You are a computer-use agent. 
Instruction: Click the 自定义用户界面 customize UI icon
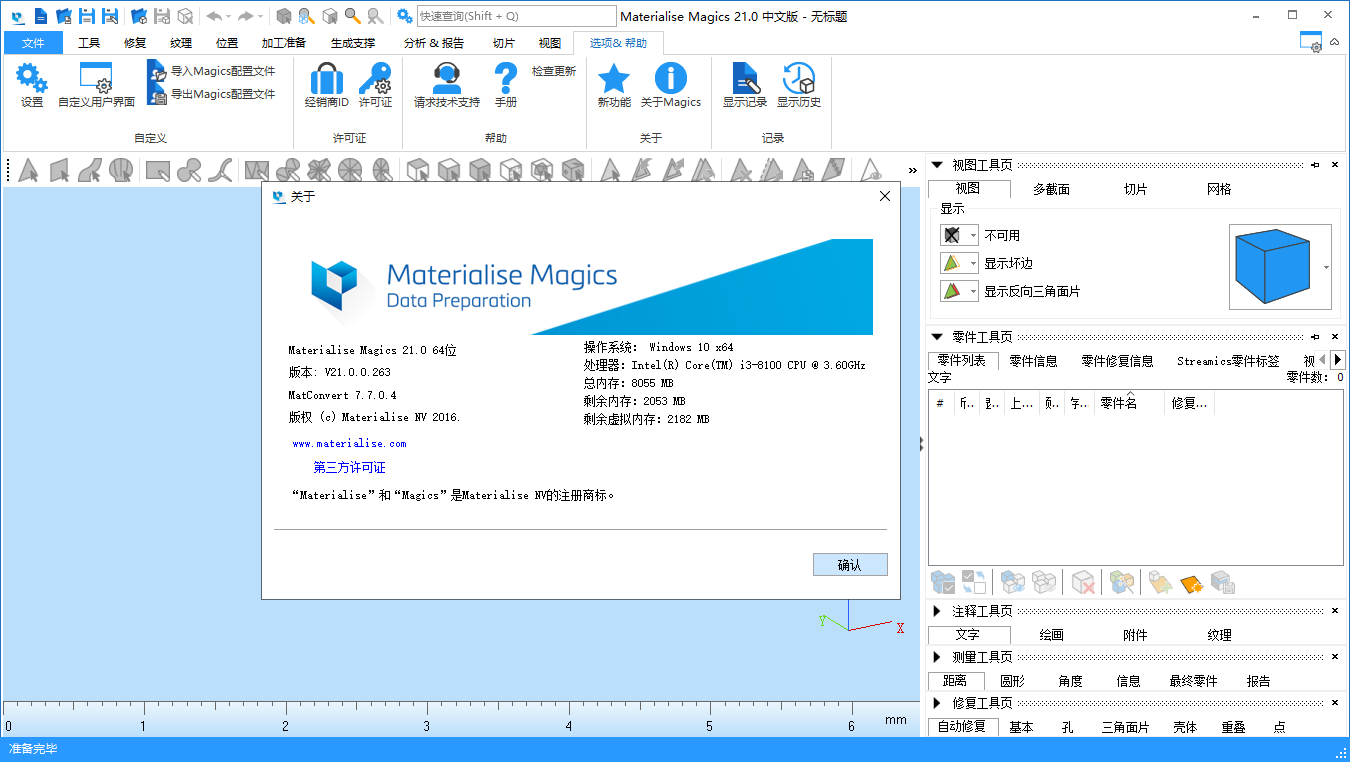(96, 78)
